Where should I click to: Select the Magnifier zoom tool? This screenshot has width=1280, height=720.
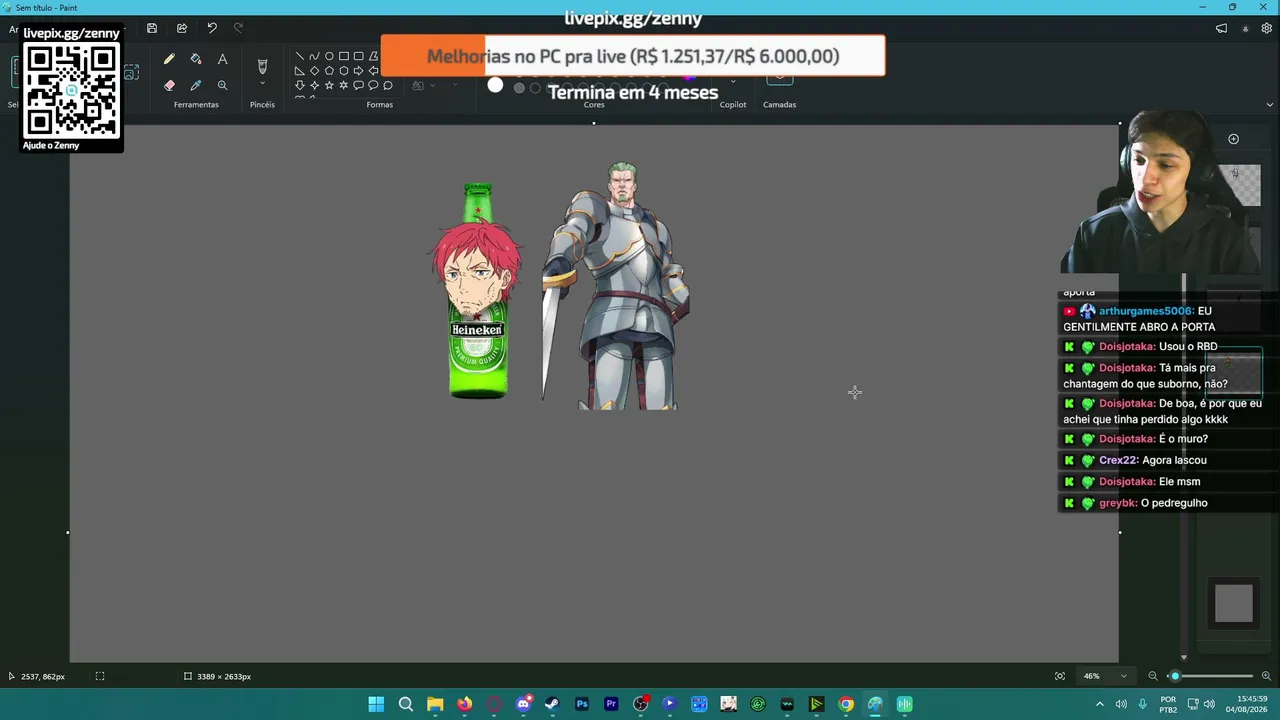222,86
